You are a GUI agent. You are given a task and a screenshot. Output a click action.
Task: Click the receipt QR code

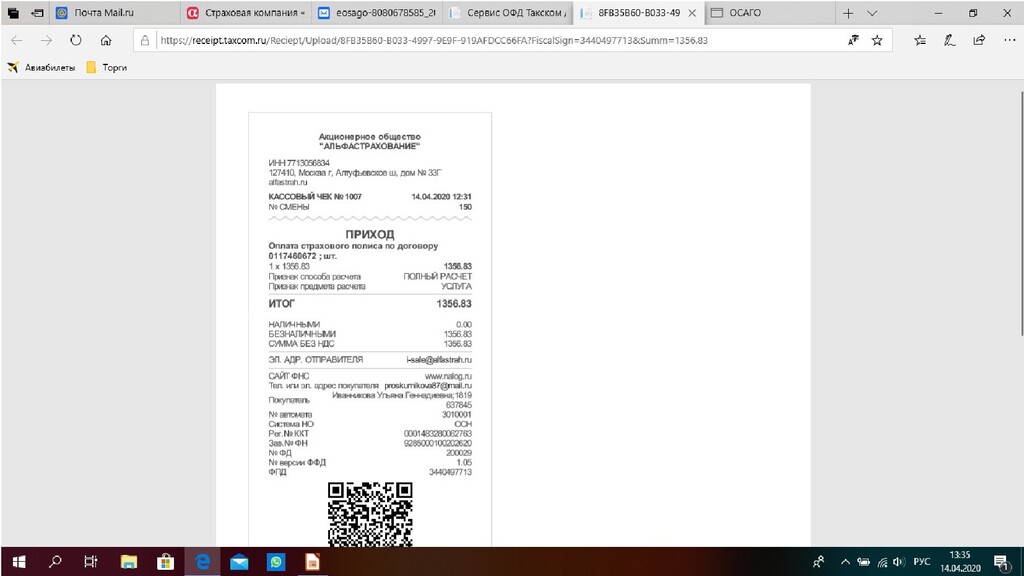(370, 514)
